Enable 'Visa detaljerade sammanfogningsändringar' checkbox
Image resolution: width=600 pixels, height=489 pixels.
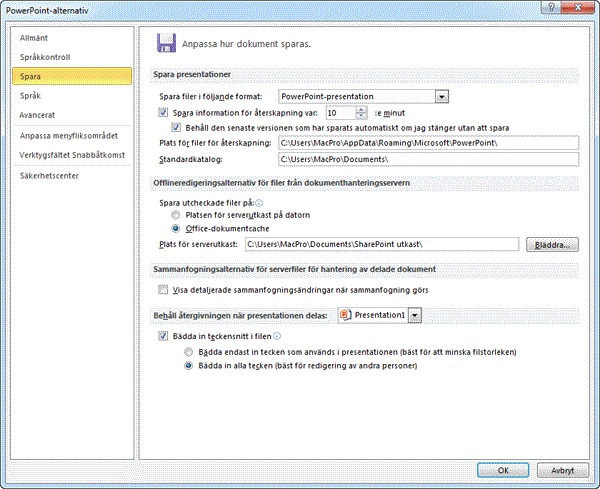pyautogui.click(x=164, y=289)
